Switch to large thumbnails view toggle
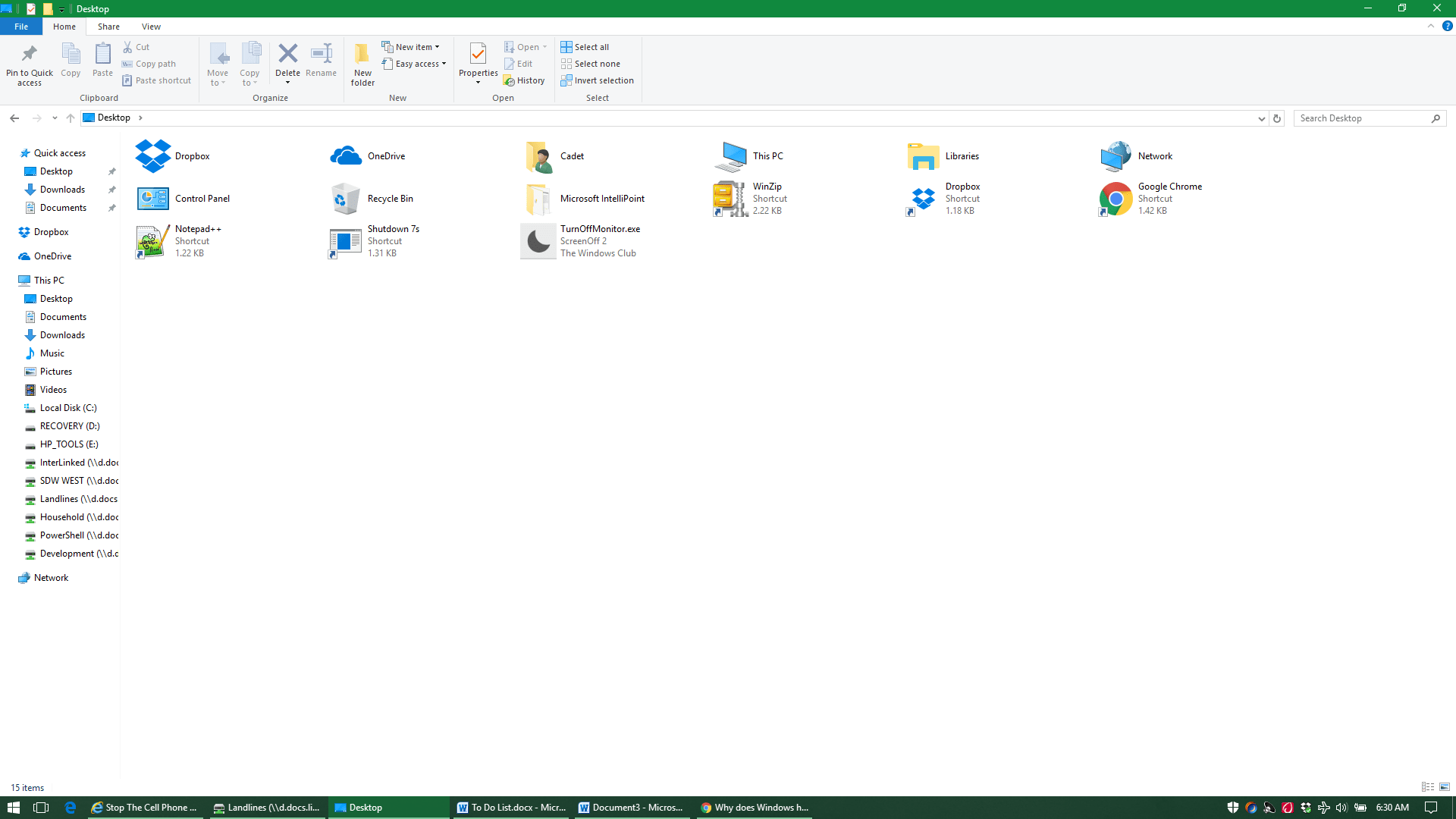 coord(1445,787)
